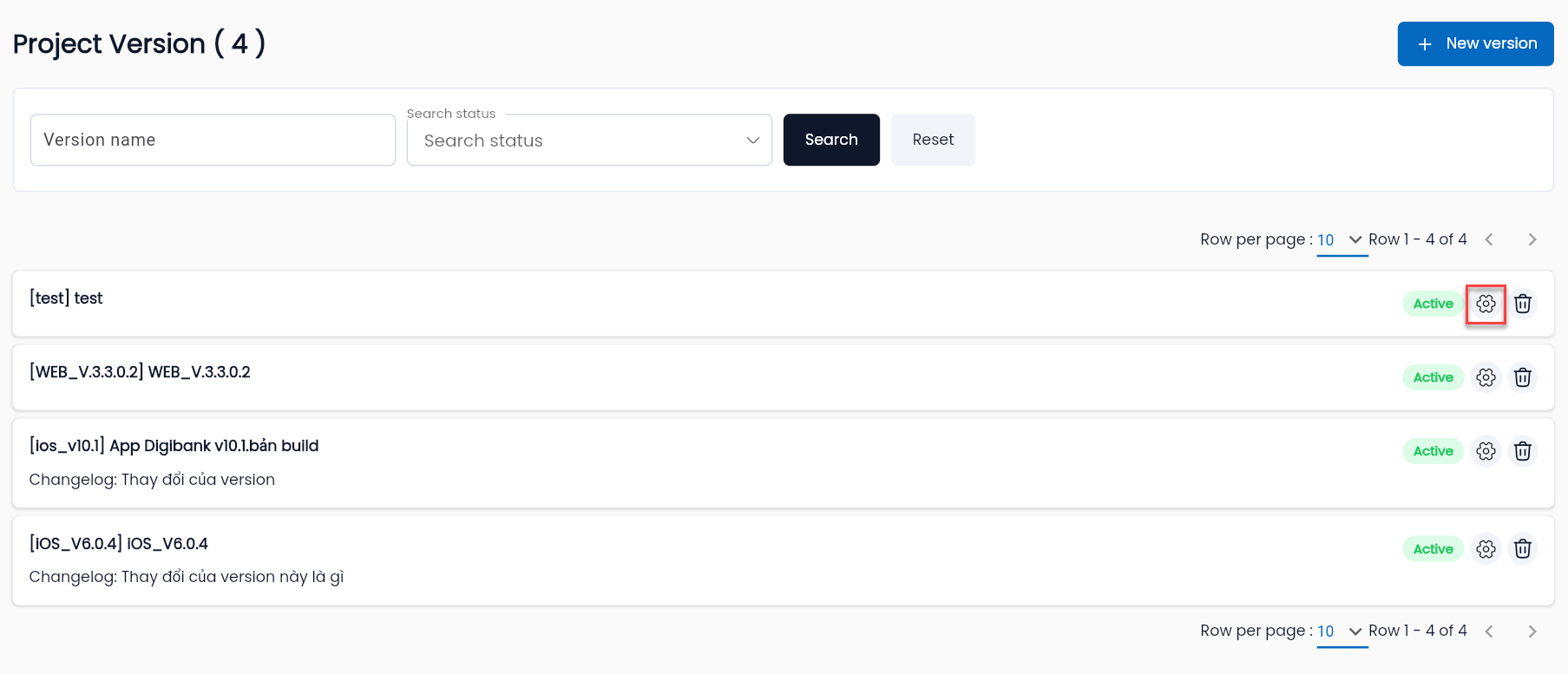Viewport: 1568px width, 674px height.
Task: Open the Search status dropdown
Action: [589, 141]
